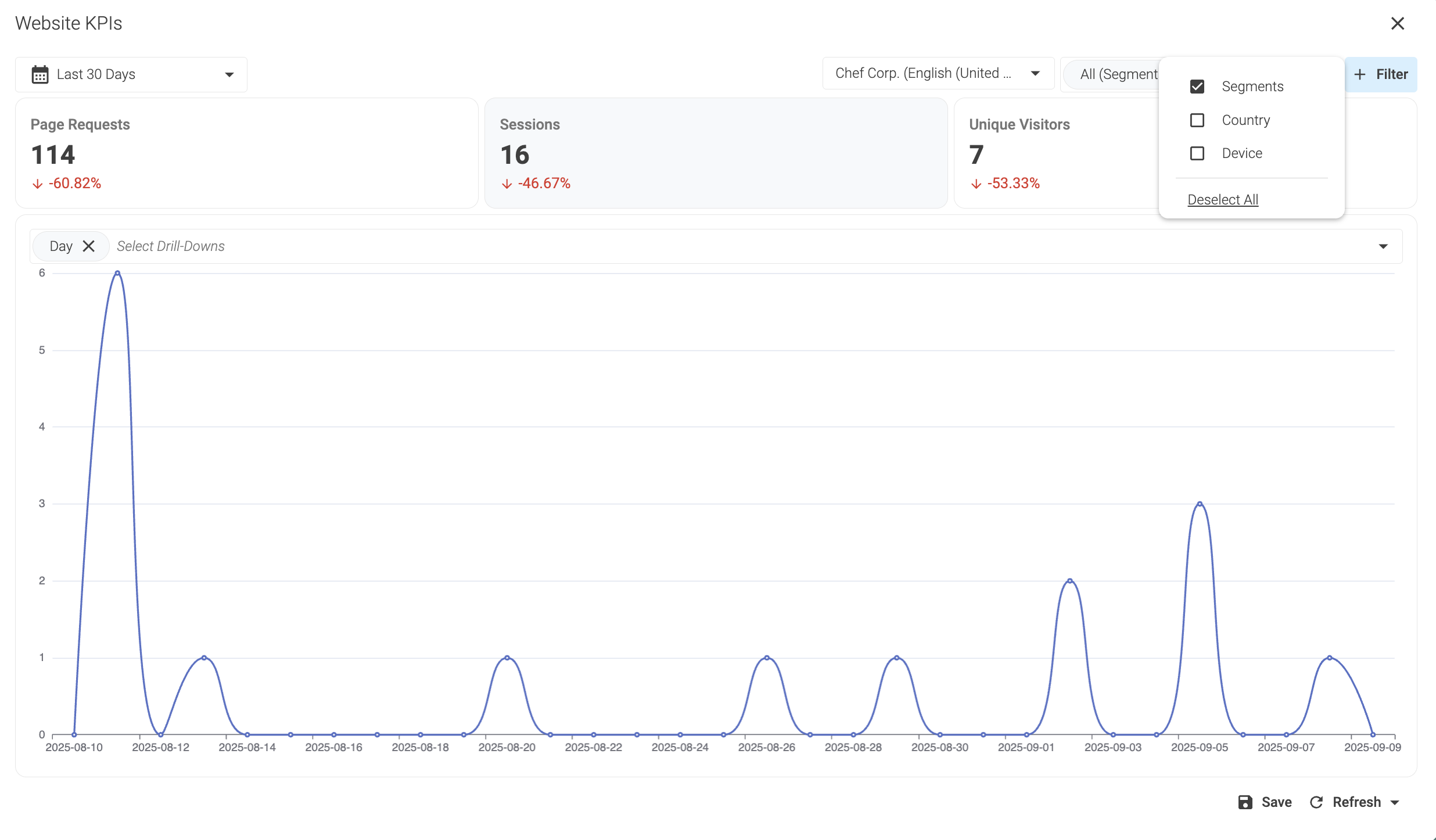Select the Sessions KPI card
The width and height of the screenshot is (1436, 840).
click(x=716, y=153)
